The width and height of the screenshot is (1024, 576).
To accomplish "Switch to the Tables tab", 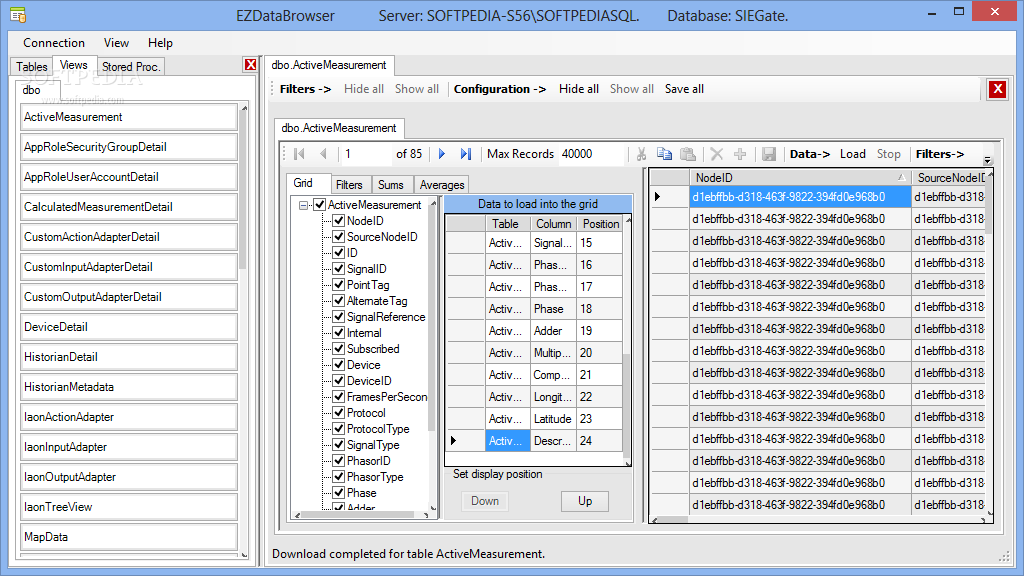I will point(31,67).
